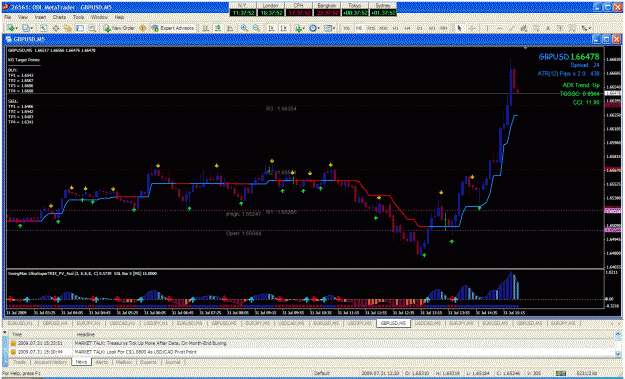This screenshot has height=379, width=625.
Task: Toggle Chart Shift icon
Action: click(x=283, y=28)
